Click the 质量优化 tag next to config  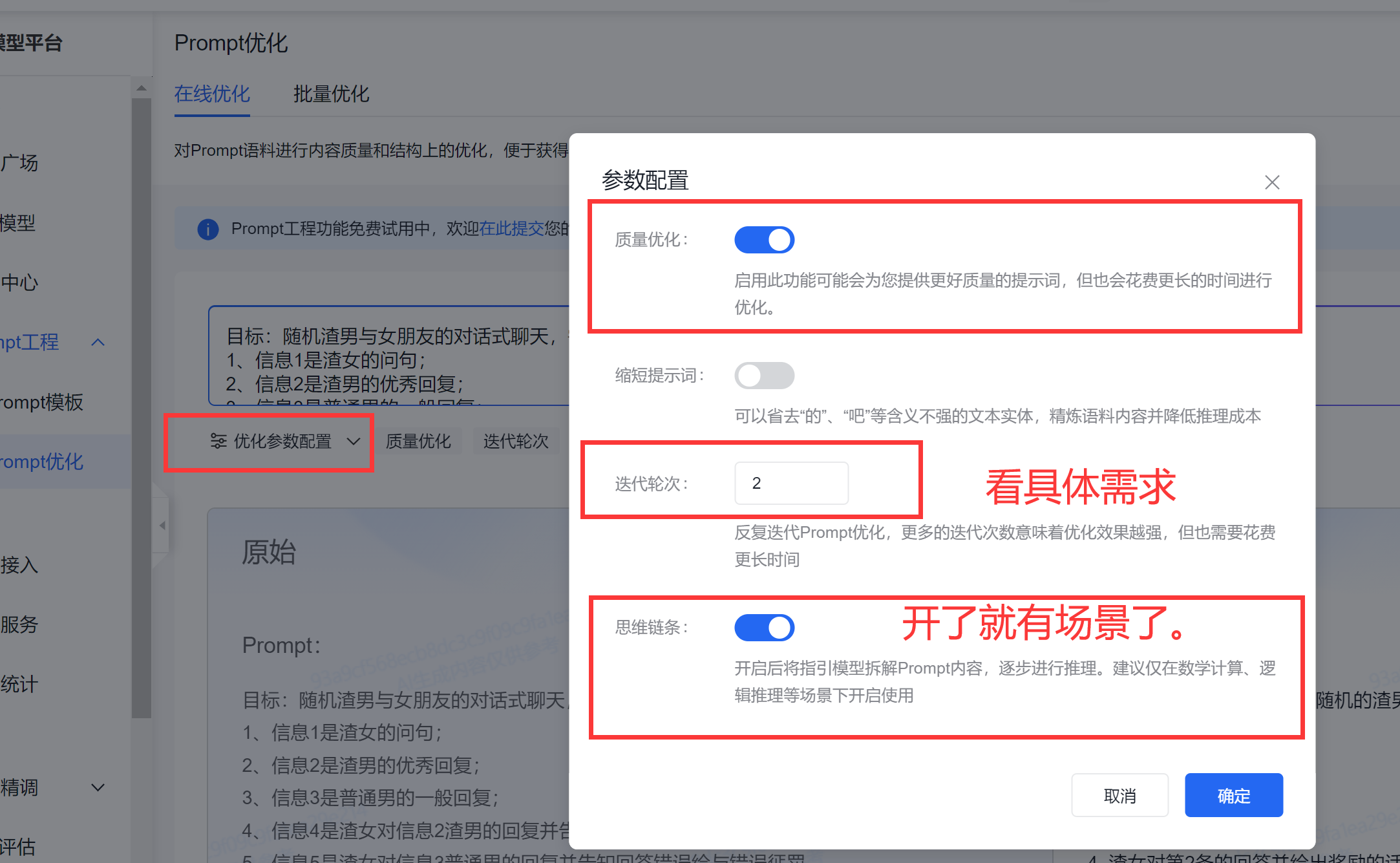418,442
